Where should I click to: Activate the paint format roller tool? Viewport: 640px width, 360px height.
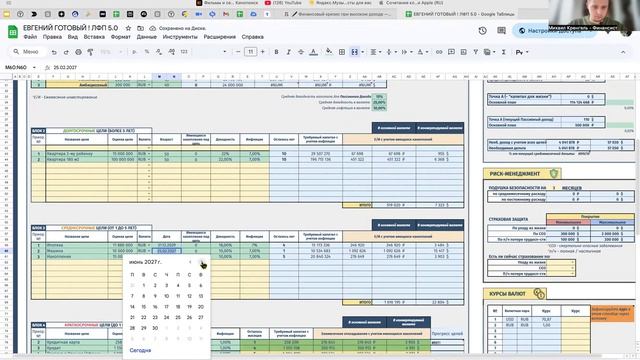[x=90, y=52]
